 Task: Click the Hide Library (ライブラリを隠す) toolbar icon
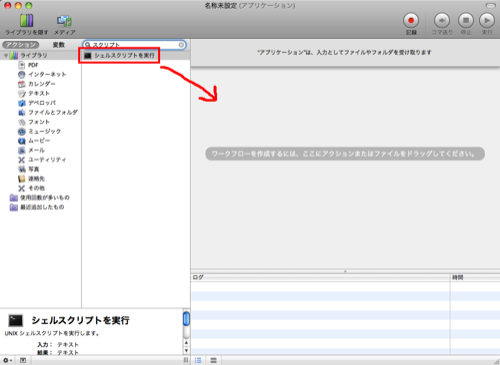point(26,21)
